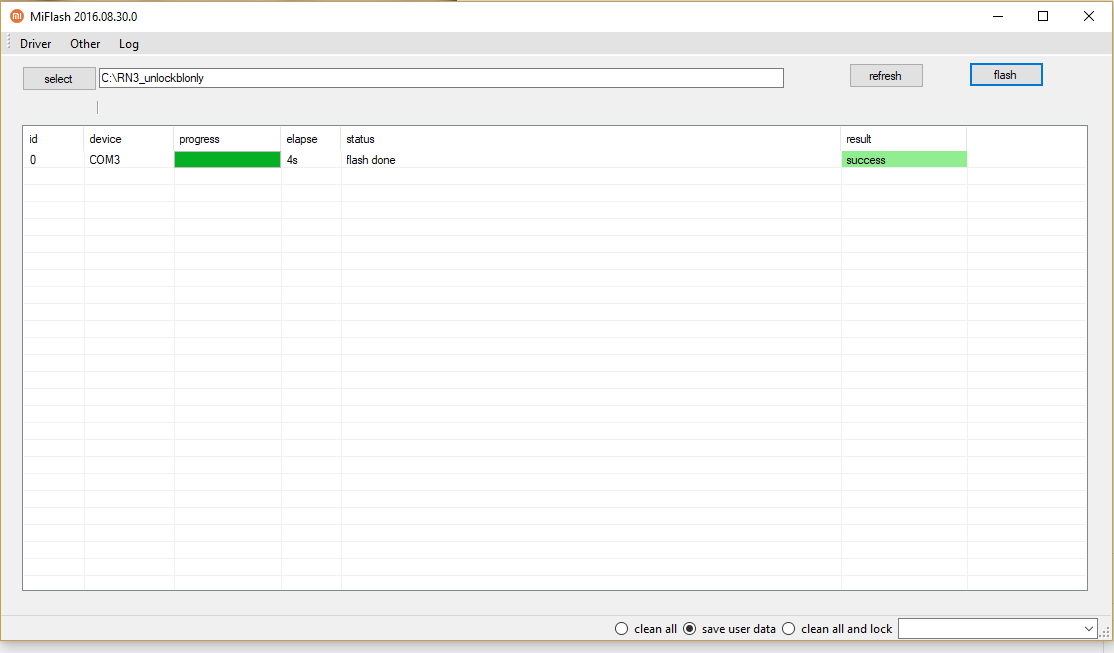
Task: Click the ROM path input field
Action: pos(441,78)
